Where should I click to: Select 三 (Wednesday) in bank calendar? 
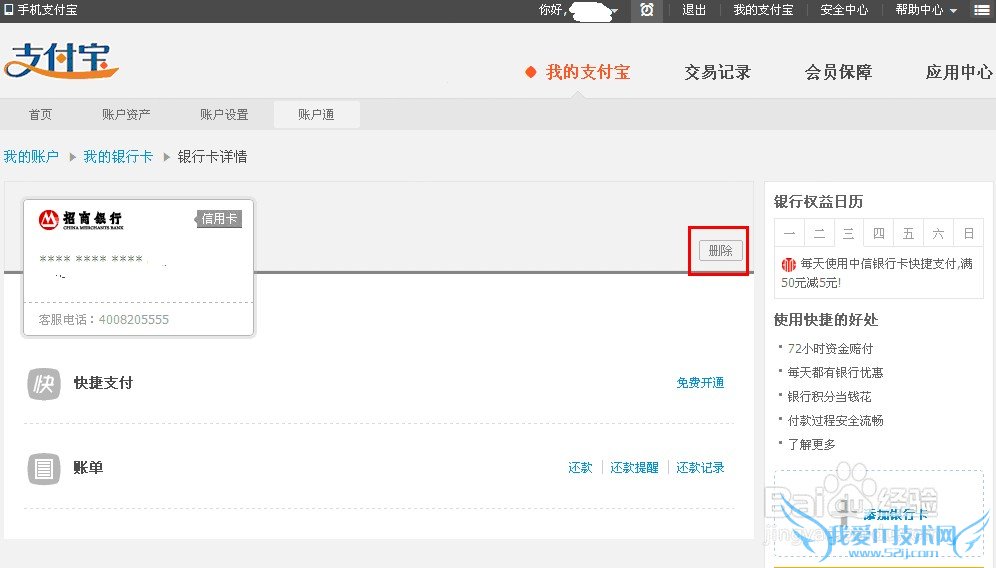(849, 233)
